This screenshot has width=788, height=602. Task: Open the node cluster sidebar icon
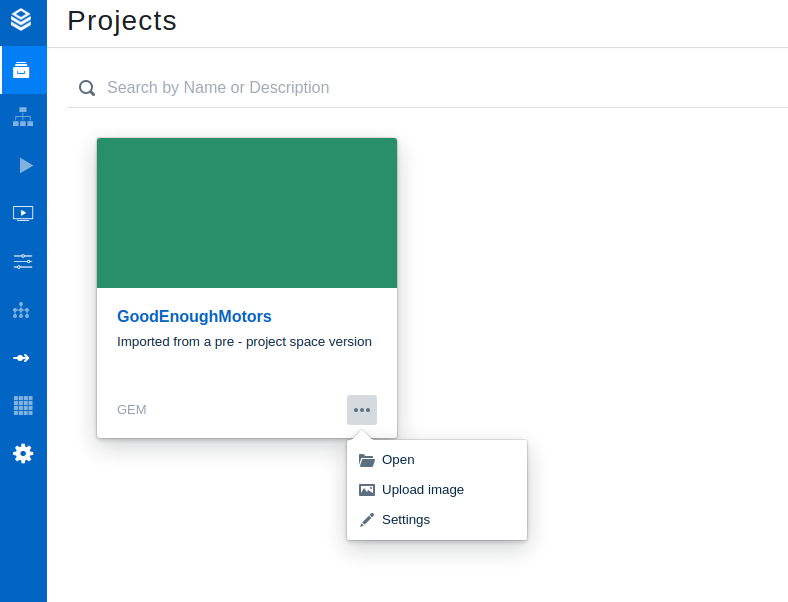(21, 310)
